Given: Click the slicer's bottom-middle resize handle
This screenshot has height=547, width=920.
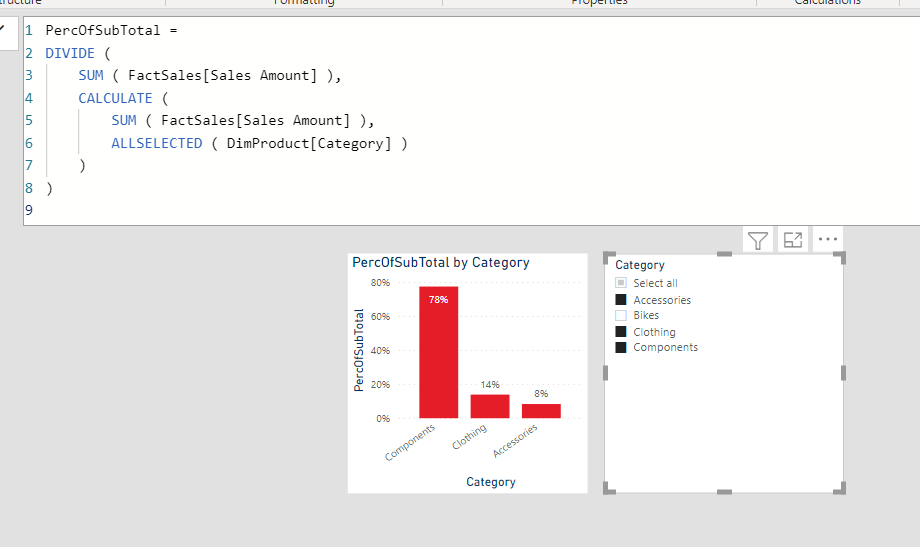Looking at the screenshot, I should click(x=725, y=492).
